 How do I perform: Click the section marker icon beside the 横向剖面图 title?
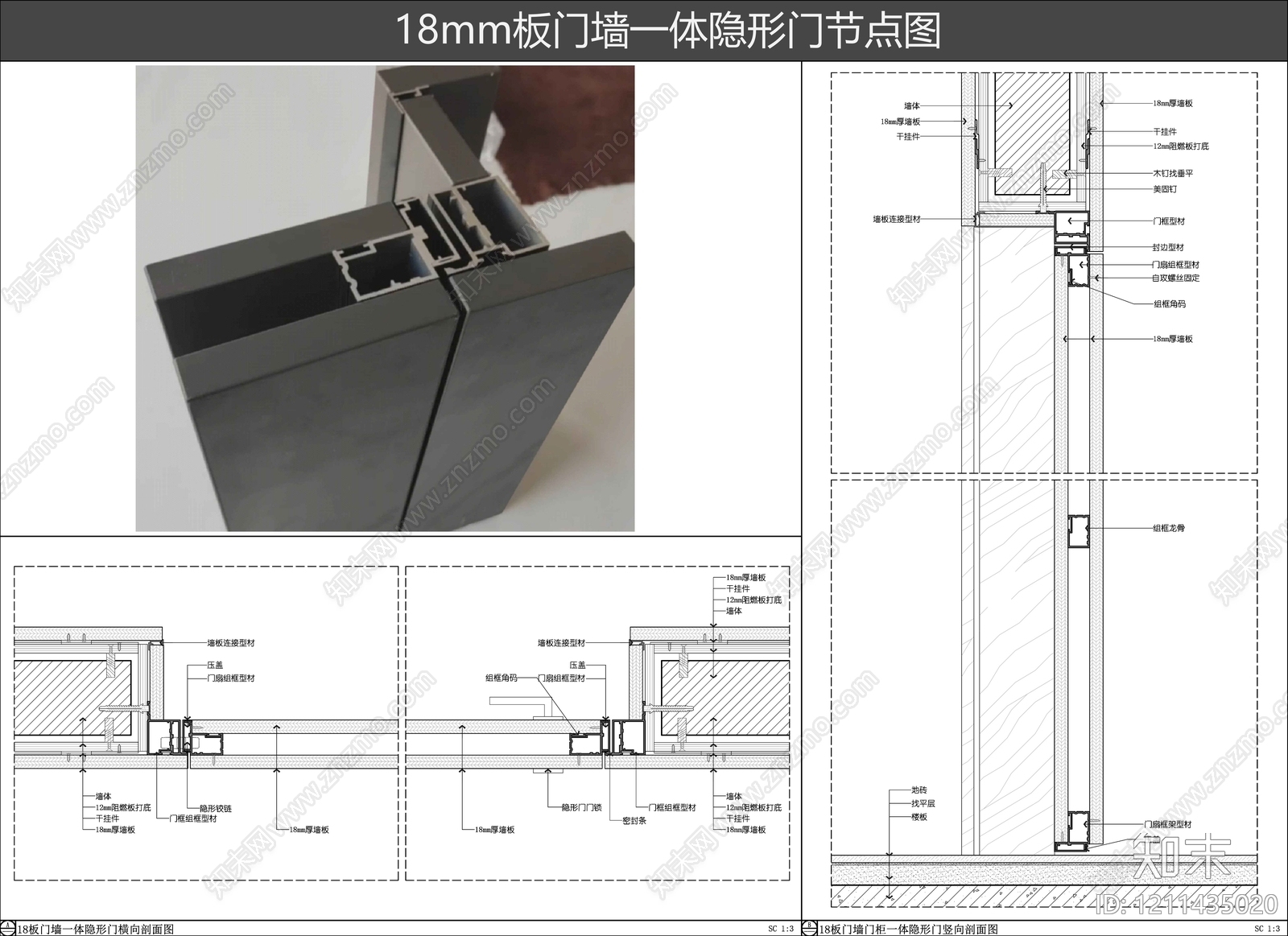(8, 928)
